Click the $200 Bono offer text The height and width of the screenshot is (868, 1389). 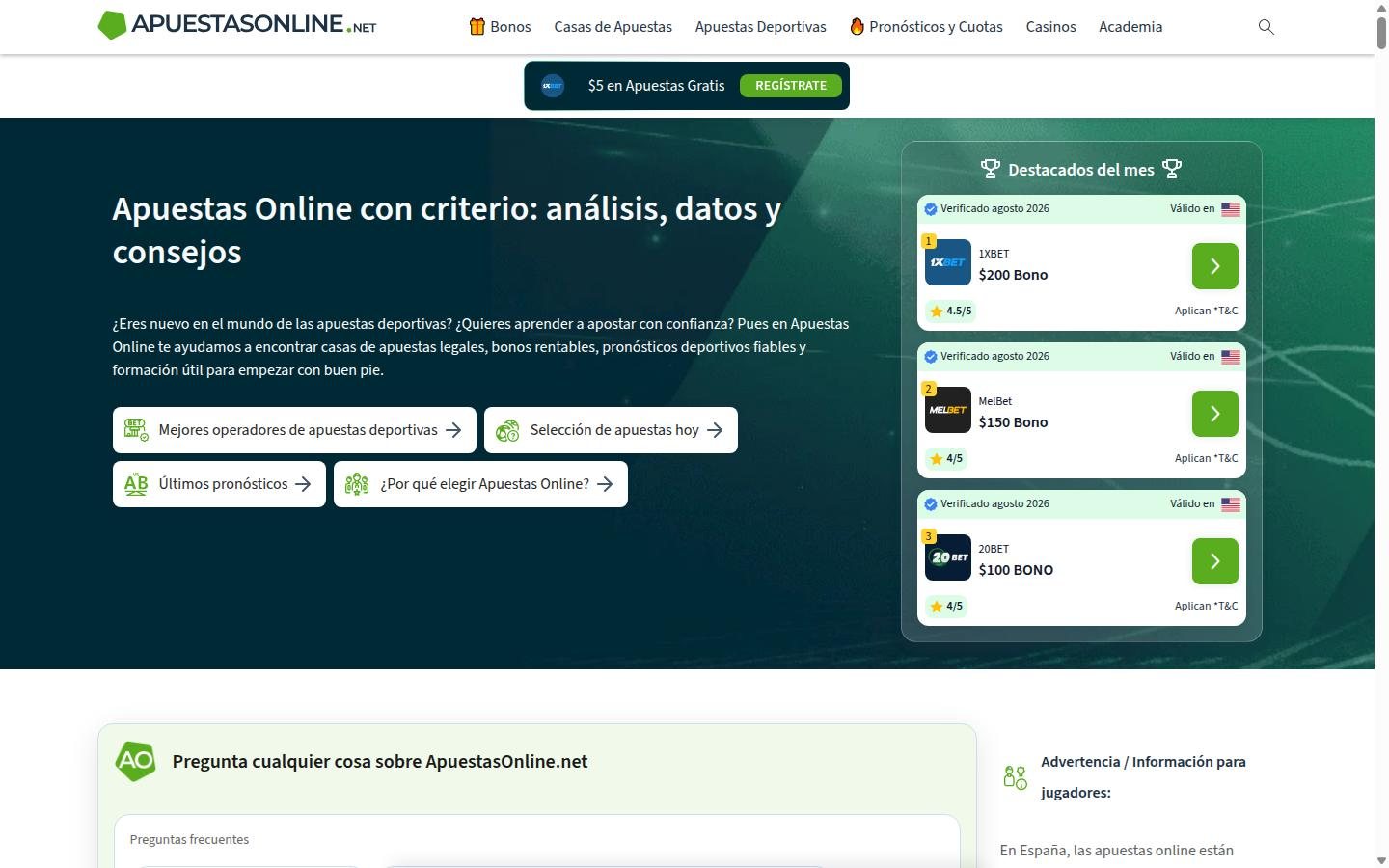pyautogui.click(x=1013, y=275)
